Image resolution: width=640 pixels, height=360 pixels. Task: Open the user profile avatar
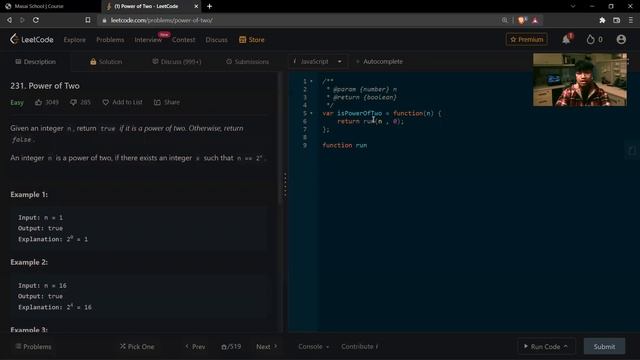point(621,39)
